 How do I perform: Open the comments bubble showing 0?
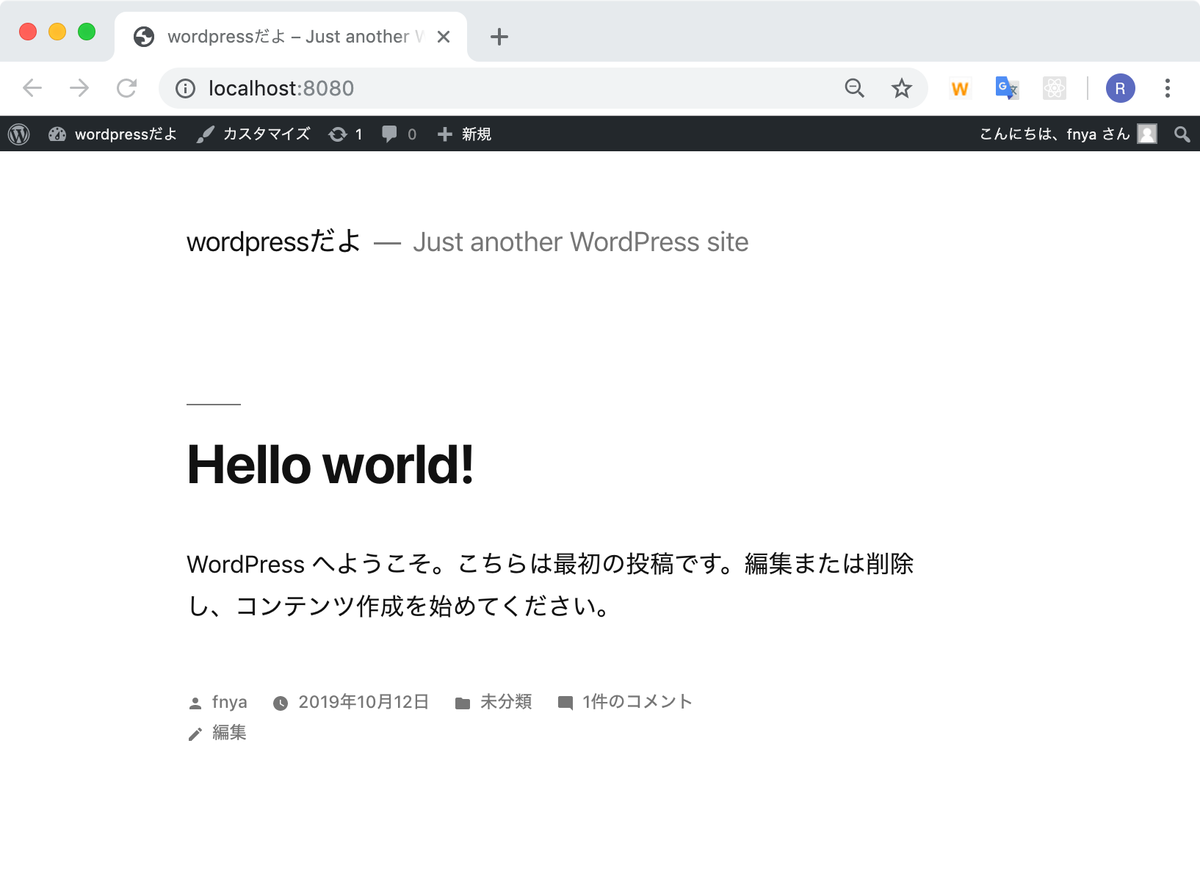click(x=399, y=134)
